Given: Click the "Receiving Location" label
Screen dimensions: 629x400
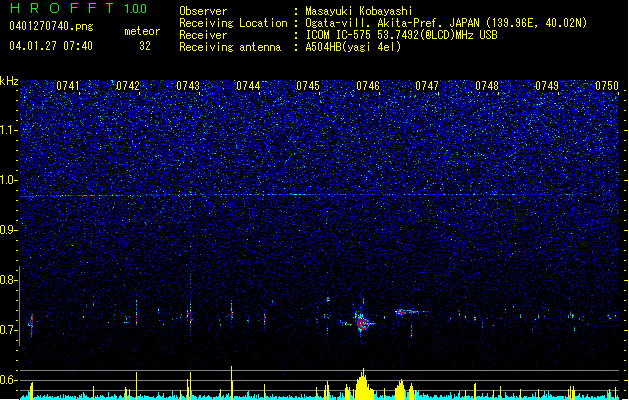Looking at the screenshot, I should (x=233, y=23).
